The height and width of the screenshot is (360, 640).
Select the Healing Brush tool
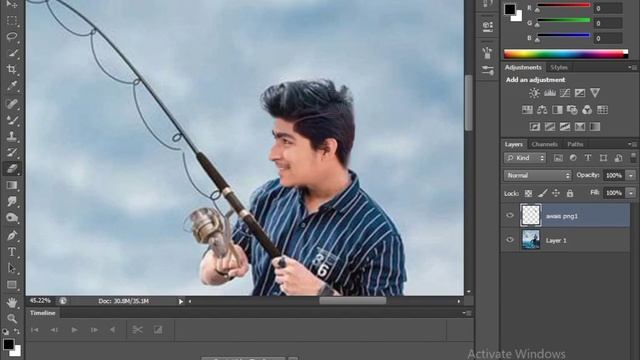12,103
